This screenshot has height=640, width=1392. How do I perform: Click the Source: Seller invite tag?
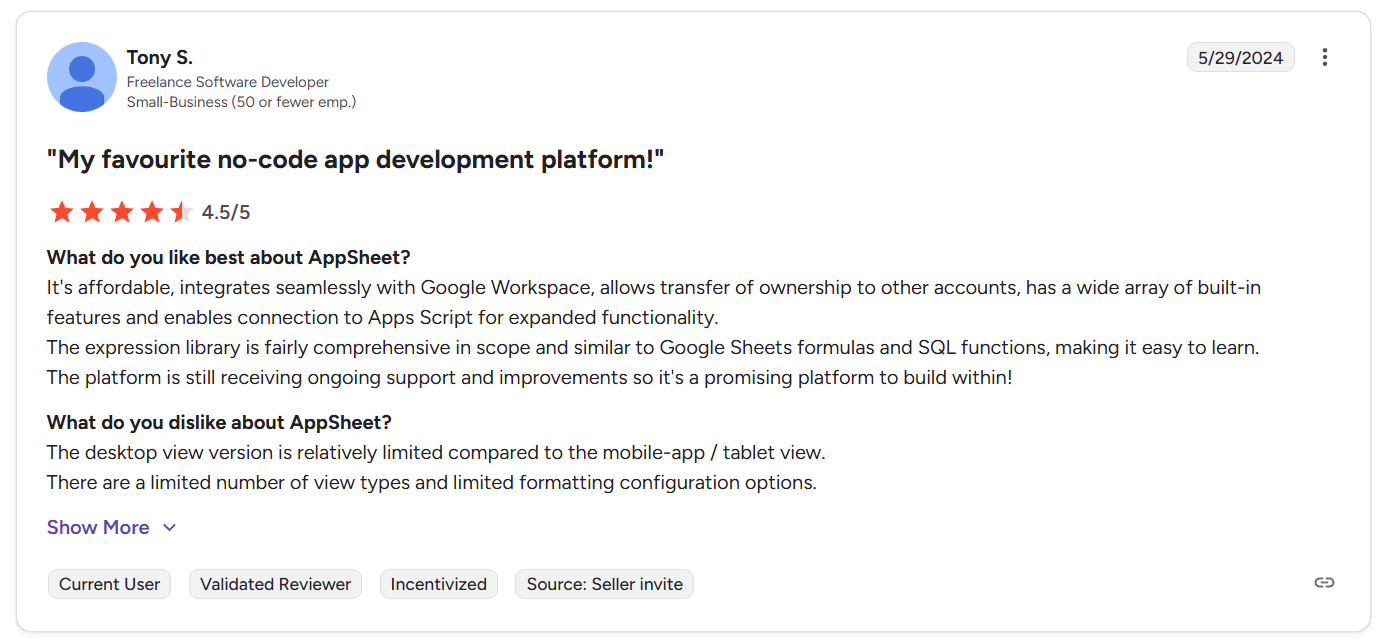[604, 584]
